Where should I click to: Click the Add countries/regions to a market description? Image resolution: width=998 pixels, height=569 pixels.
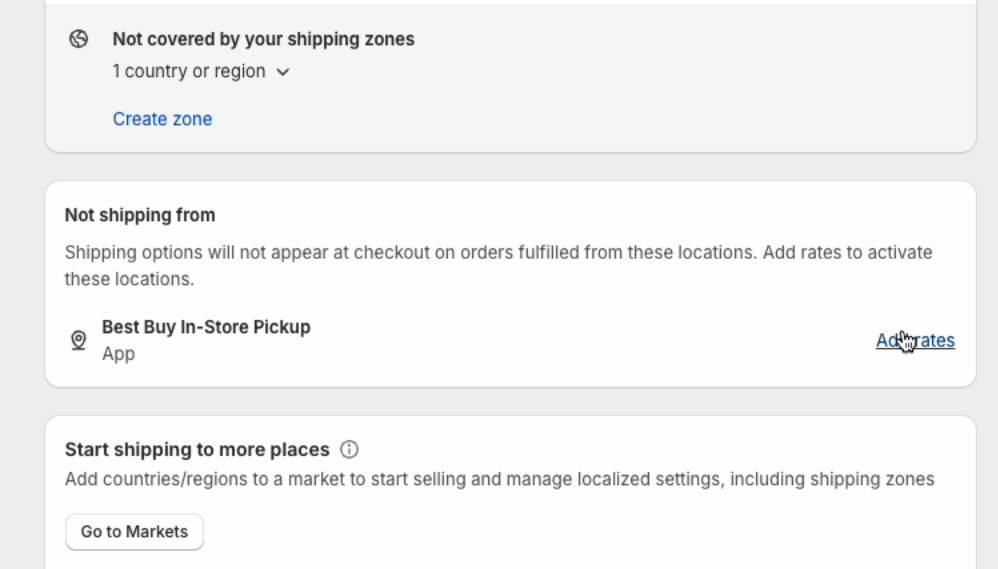coord(499,479)
